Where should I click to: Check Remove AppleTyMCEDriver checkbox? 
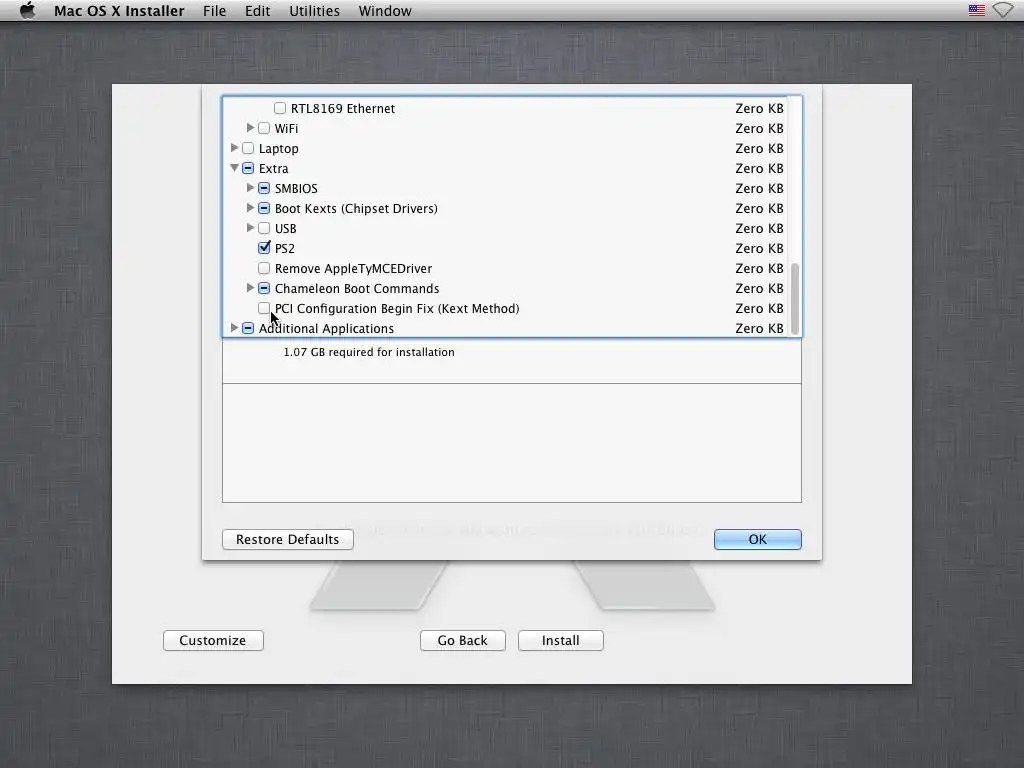click(264, 268)
